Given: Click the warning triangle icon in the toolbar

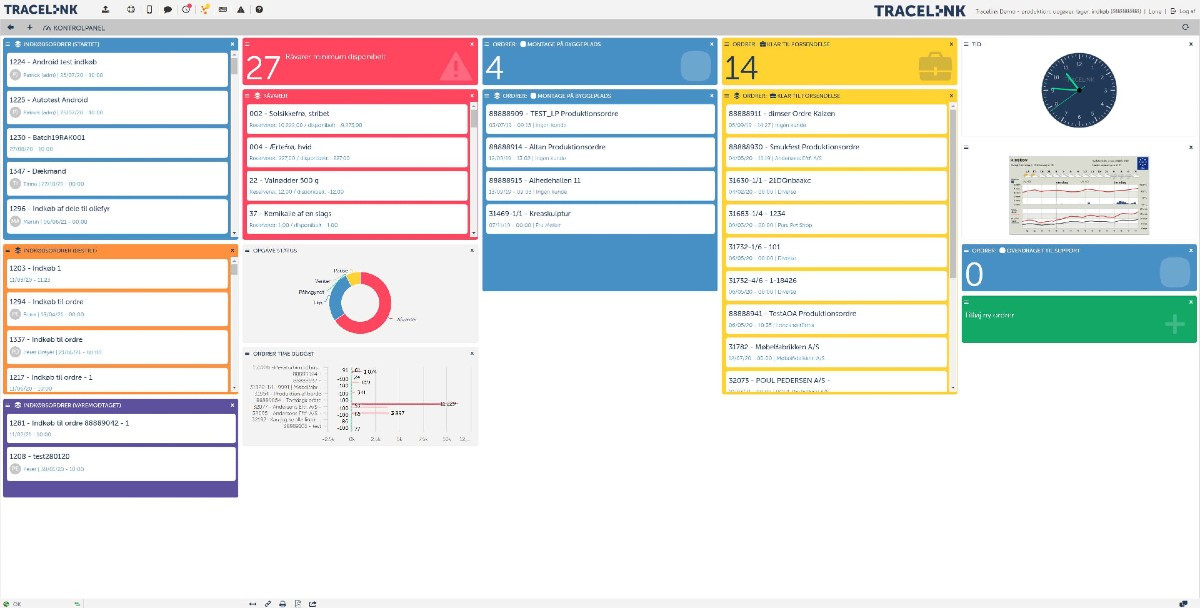Looking at the screenshot, I should [241, 9].
